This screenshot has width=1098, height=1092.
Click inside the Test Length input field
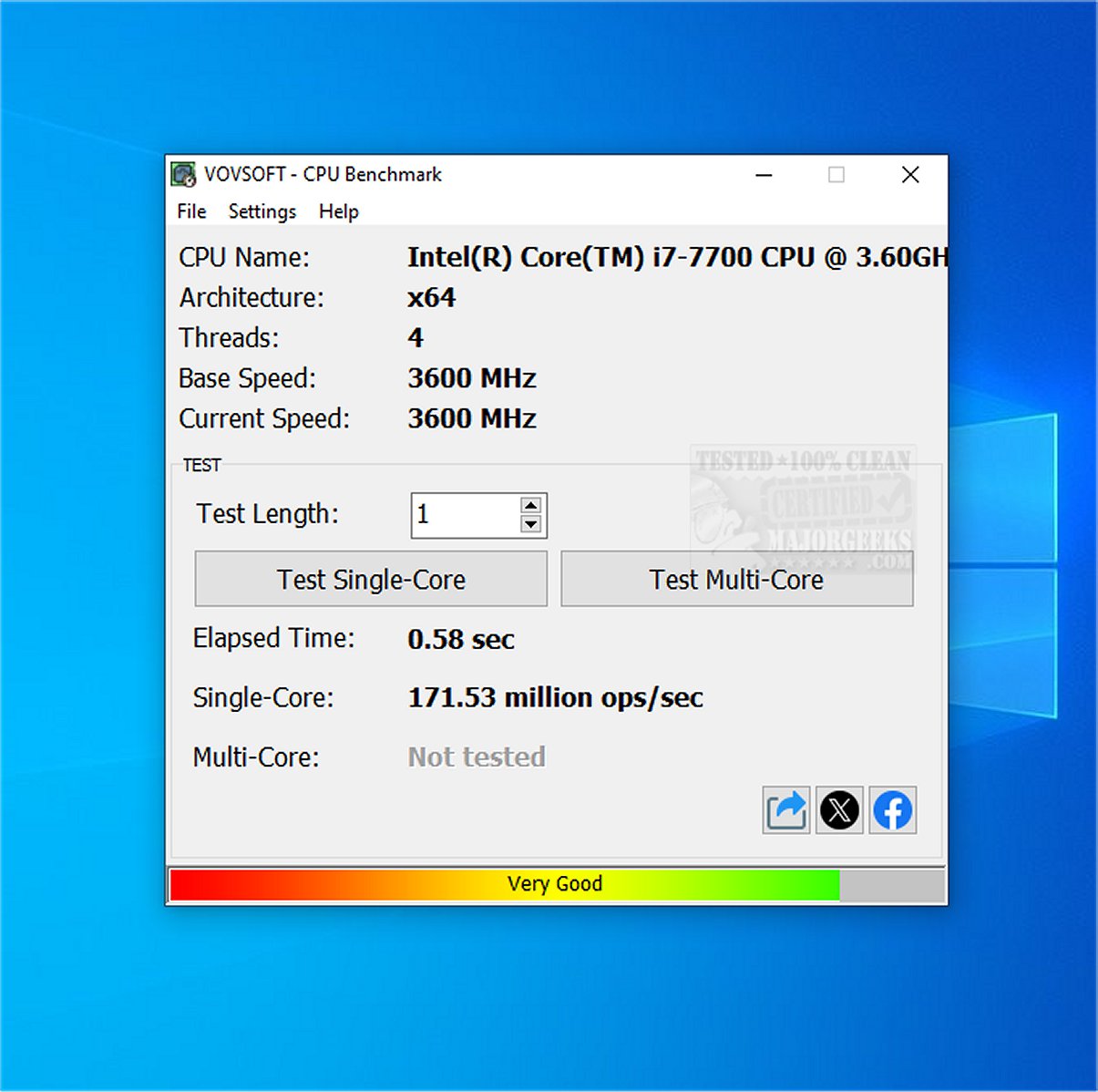pyautogui.click(x=465, y=515)
